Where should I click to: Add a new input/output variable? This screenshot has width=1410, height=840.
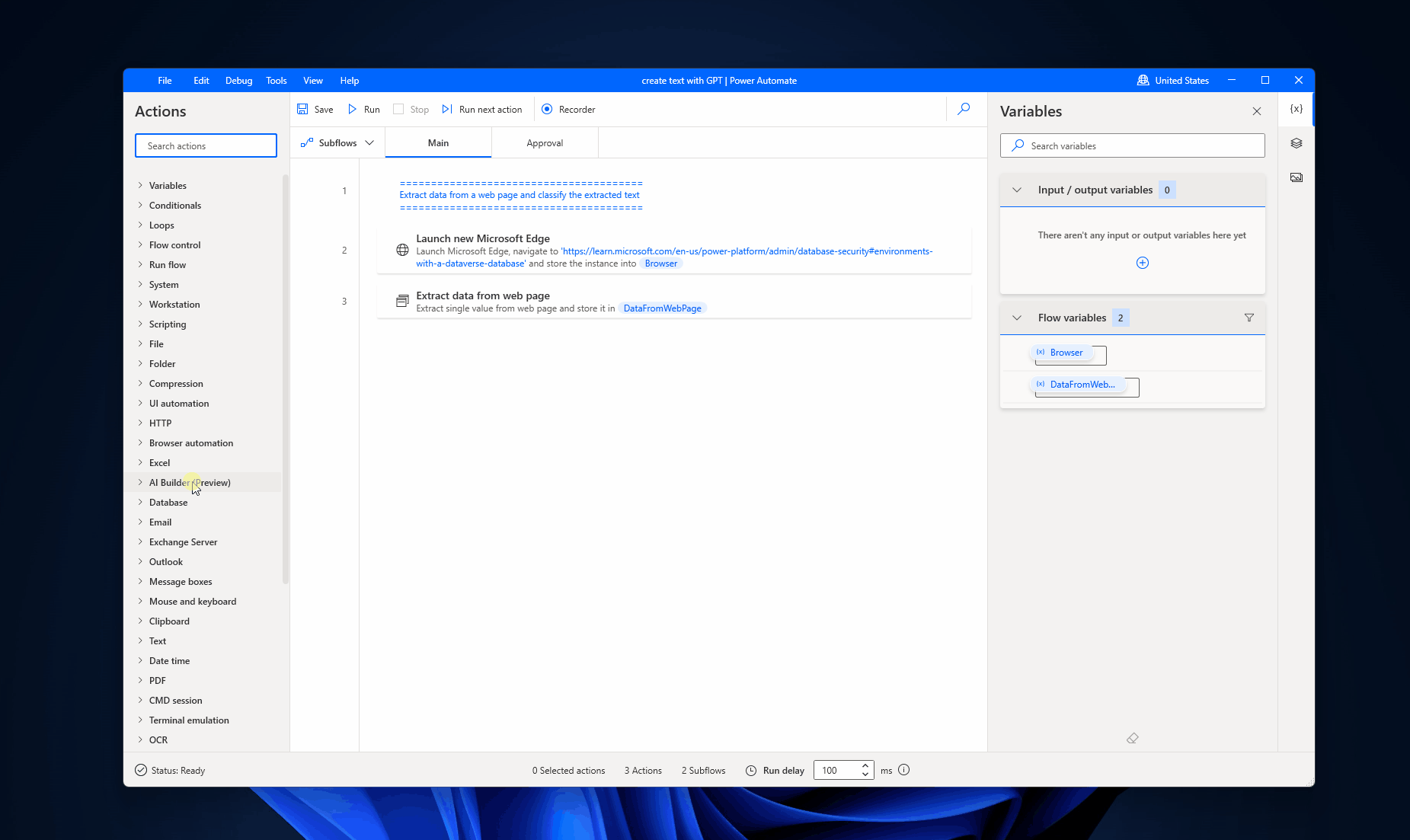1142,263
